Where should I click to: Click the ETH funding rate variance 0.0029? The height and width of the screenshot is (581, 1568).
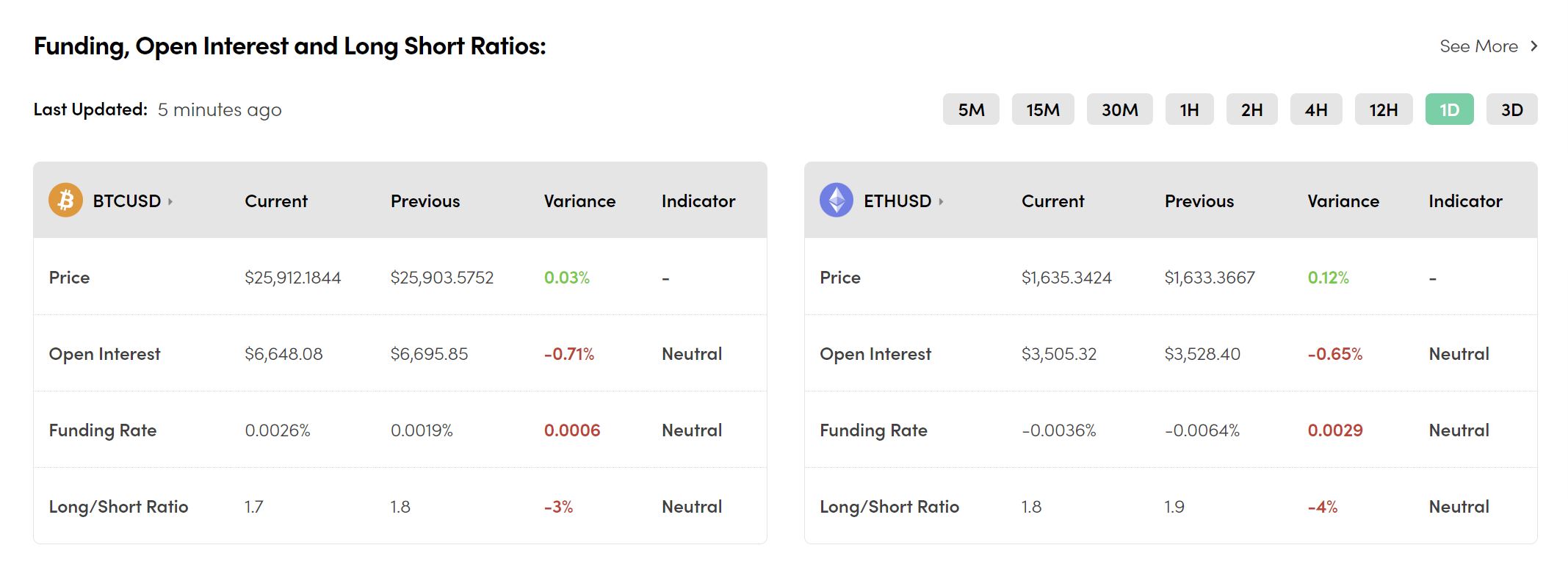click(1334, 430)
